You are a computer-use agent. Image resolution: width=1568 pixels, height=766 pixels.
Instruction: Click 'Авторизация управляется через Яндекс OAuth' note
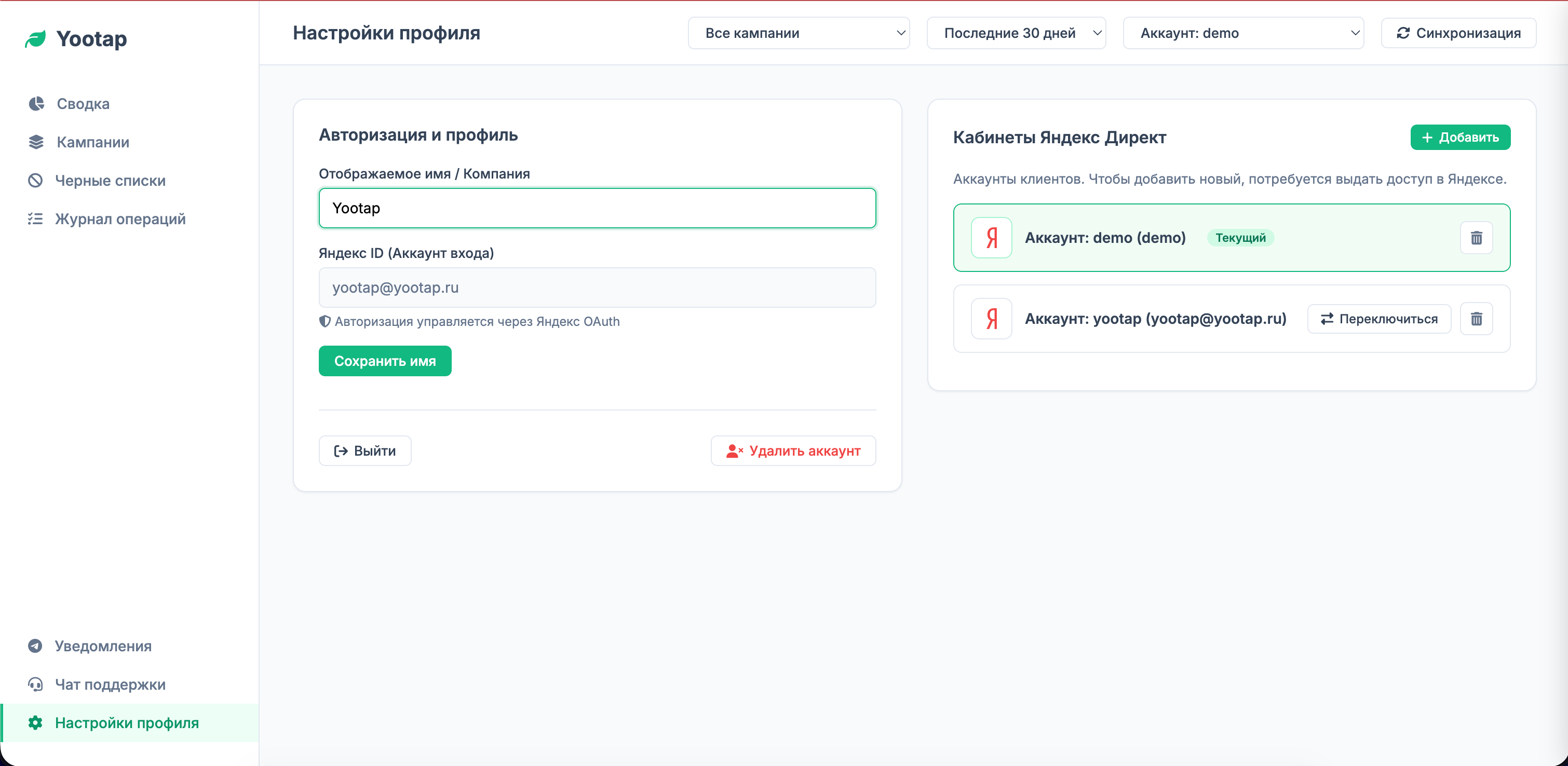pyautogui.click(x=477, y=321)
